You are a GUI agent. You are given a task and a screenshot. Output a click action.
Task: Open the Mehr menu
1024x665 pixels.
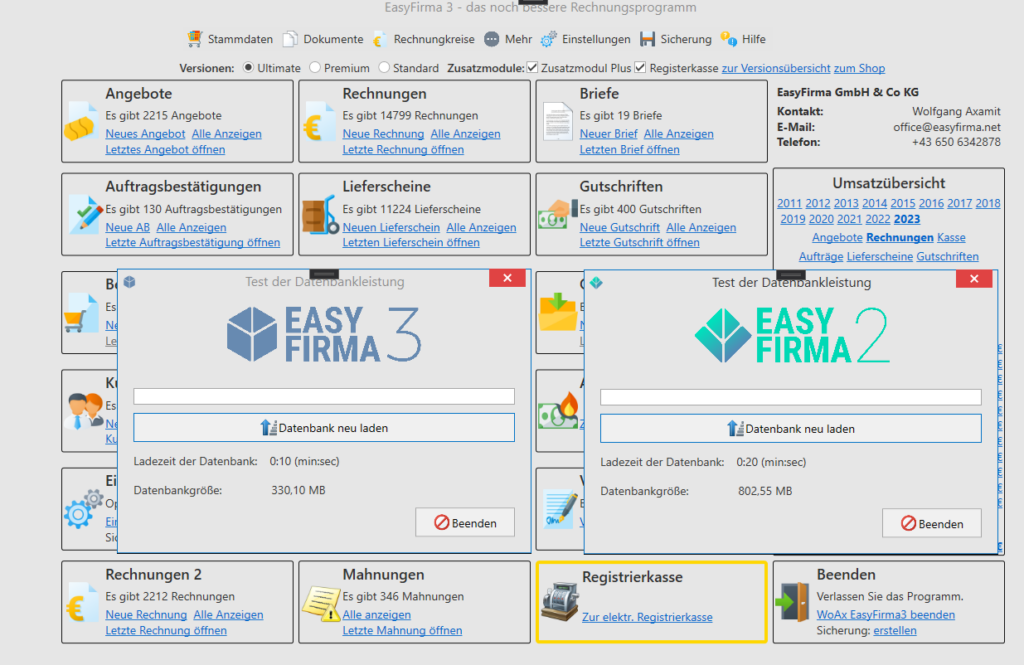click(508, 39)
